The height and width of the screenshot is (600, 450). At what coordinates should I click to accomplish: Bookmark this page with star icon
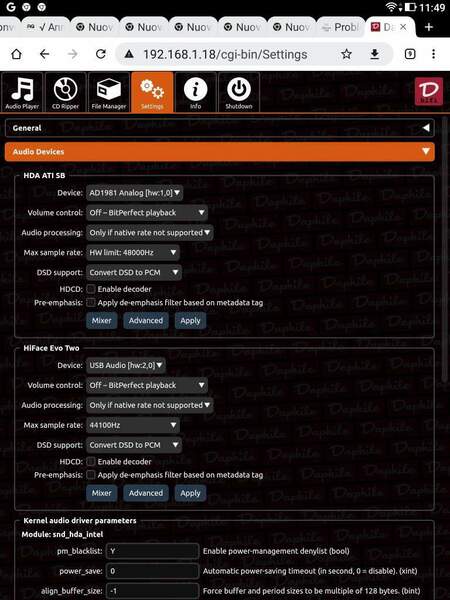coord(346,54)
